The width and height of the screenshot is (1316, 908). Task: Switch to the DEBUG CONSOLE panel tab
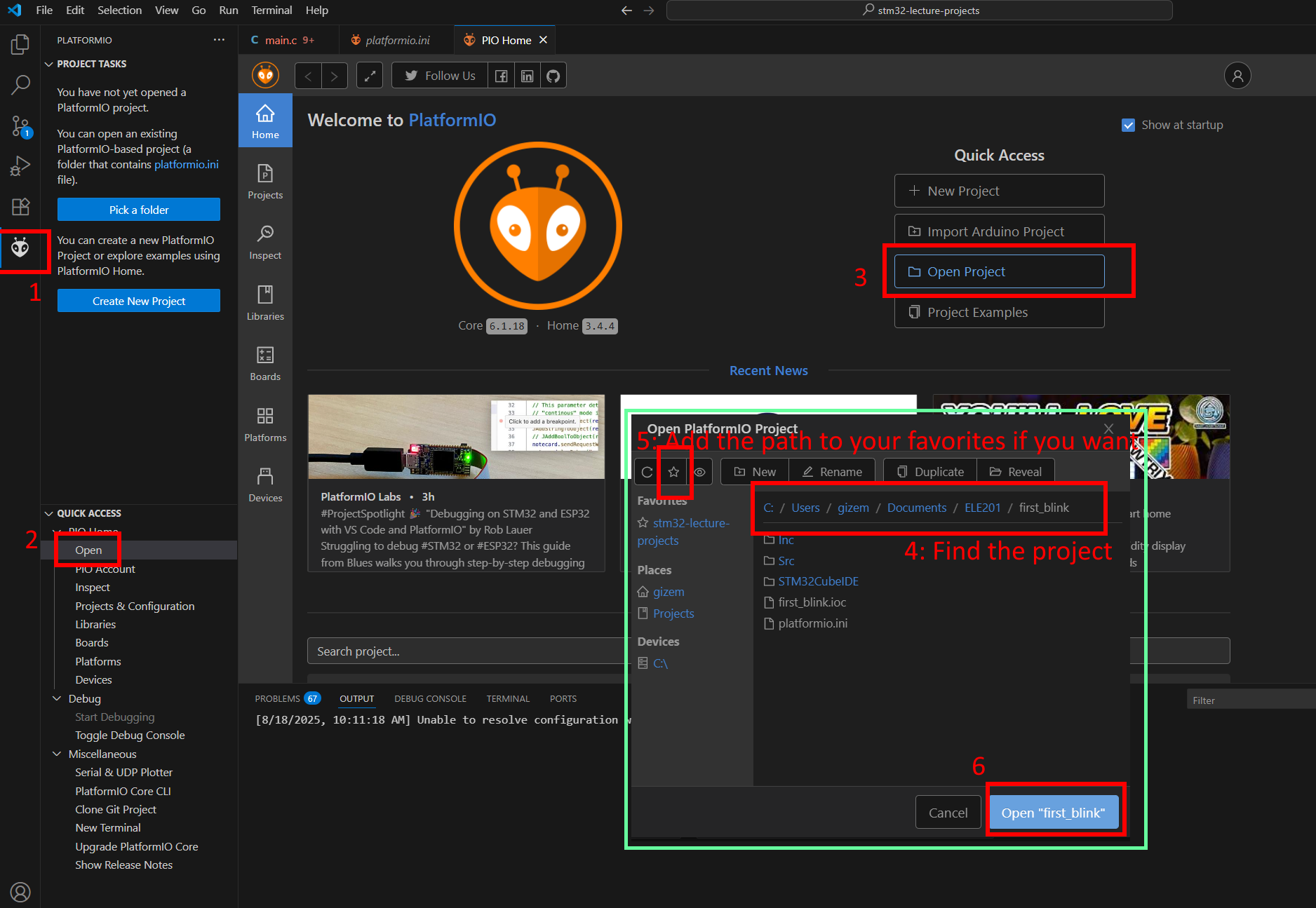click(430, 698)
